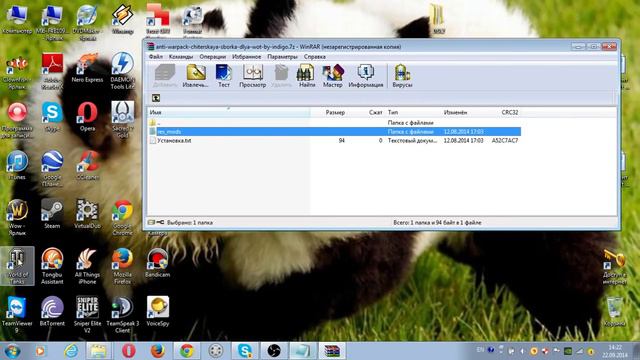Select the Tongbu Assistant desktop shortcut
Image resolution: width=640 pixels, height=360 pixels.
(x=52, y=265)
